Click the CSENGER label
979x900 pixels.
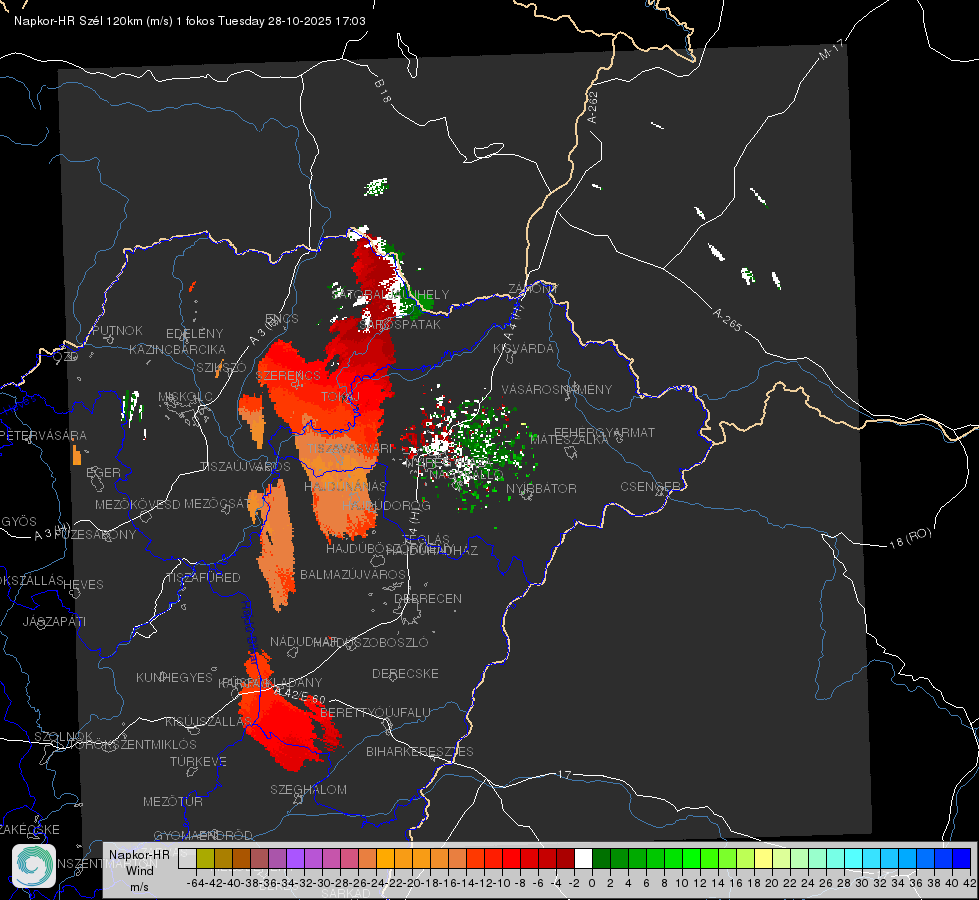[650, 486]
